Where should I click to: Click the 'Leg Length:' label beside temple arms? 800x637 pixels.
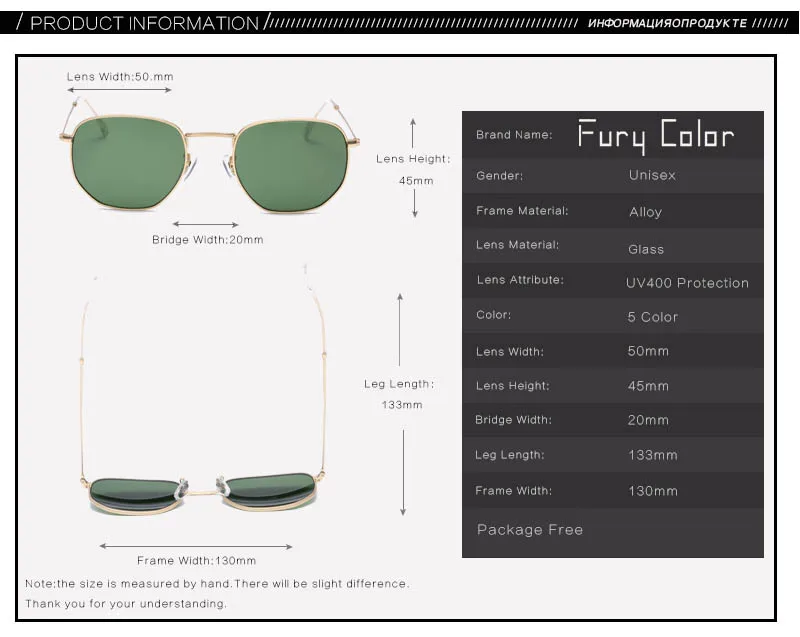(399, 384)
